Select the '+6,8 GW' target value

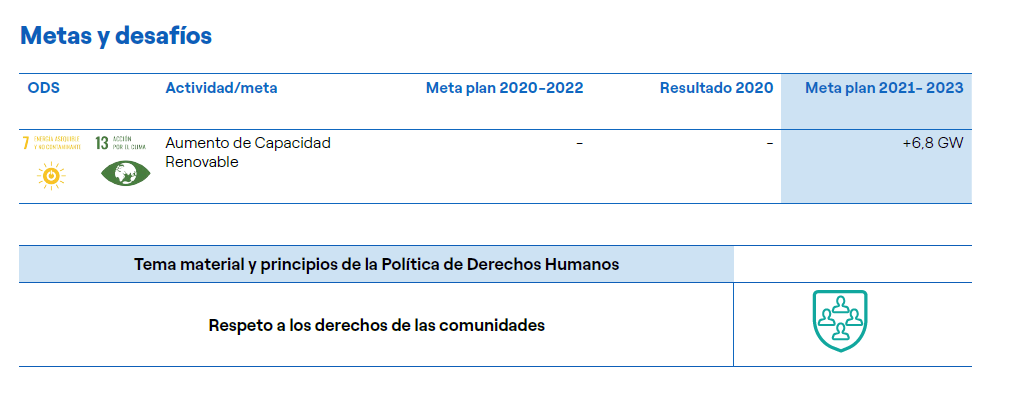(932, 143)
